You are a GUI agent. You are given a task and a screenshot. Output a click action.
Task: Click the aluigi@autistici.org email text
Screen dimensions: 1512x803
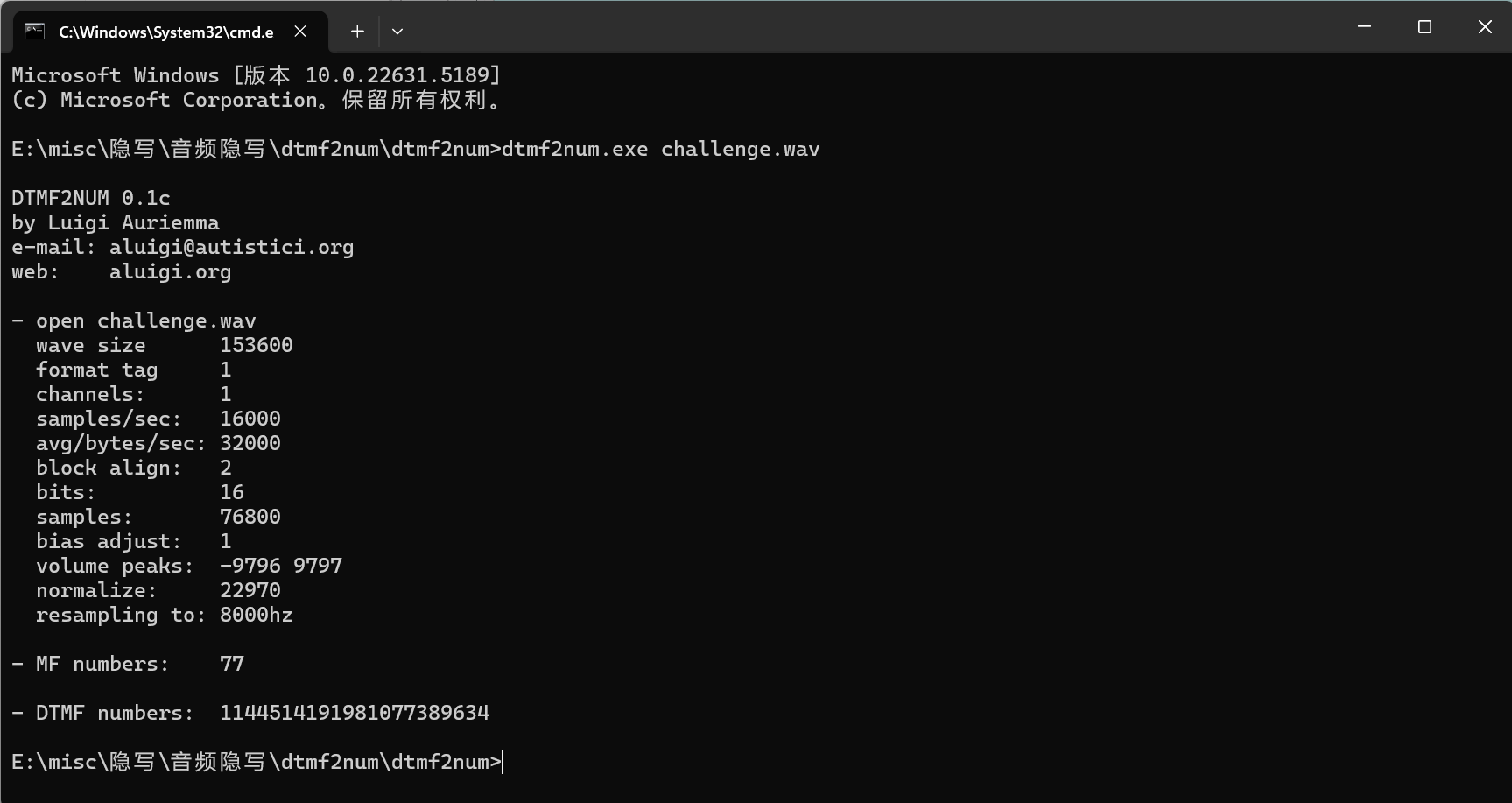point(231,247)
